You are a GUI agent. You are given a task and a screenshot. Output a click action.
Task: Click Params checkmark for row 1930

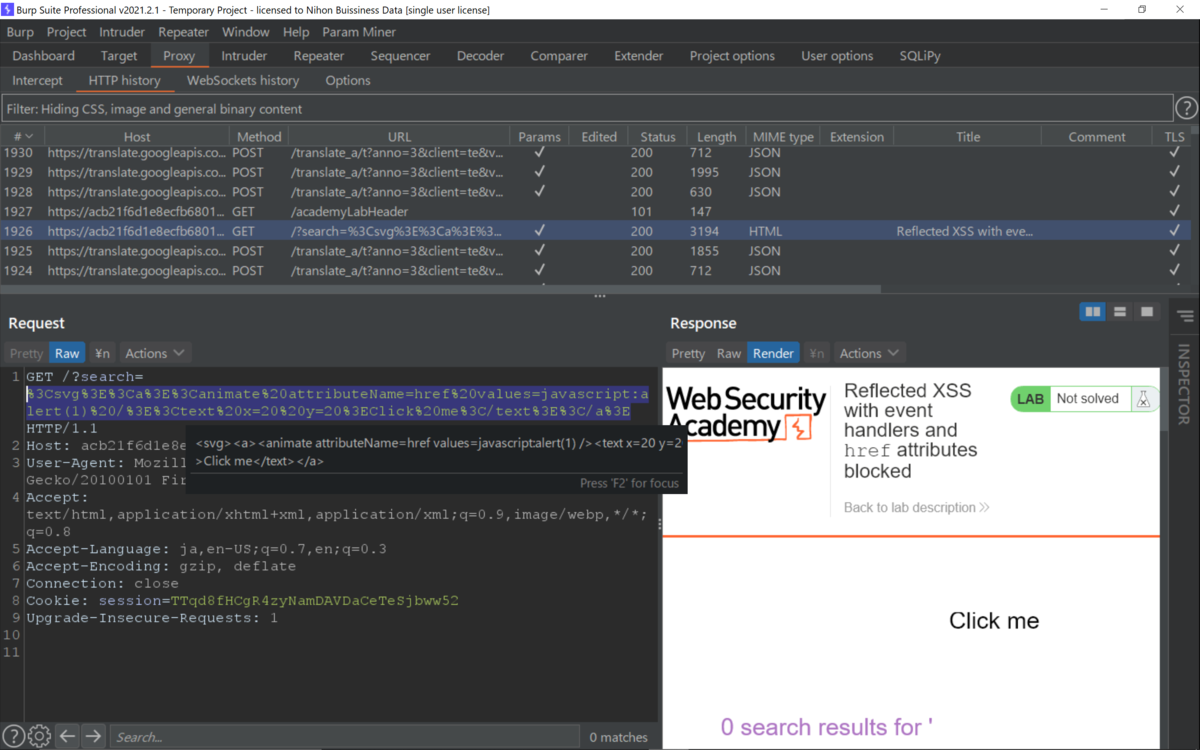point(540,152)
